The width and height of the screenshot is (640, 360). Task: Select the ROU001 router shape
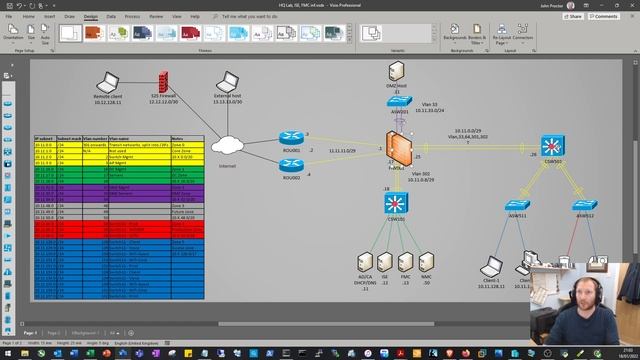pyautogui.click(x=291, y=138)
